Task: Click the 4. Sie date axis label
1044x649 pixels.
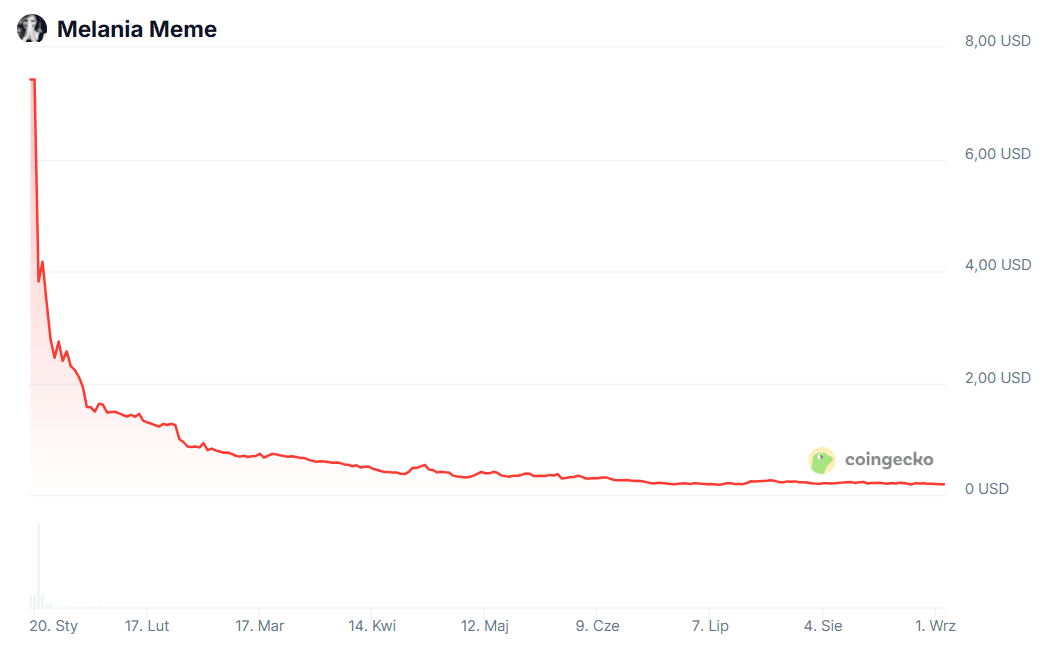Action: [x=823, y=626]
